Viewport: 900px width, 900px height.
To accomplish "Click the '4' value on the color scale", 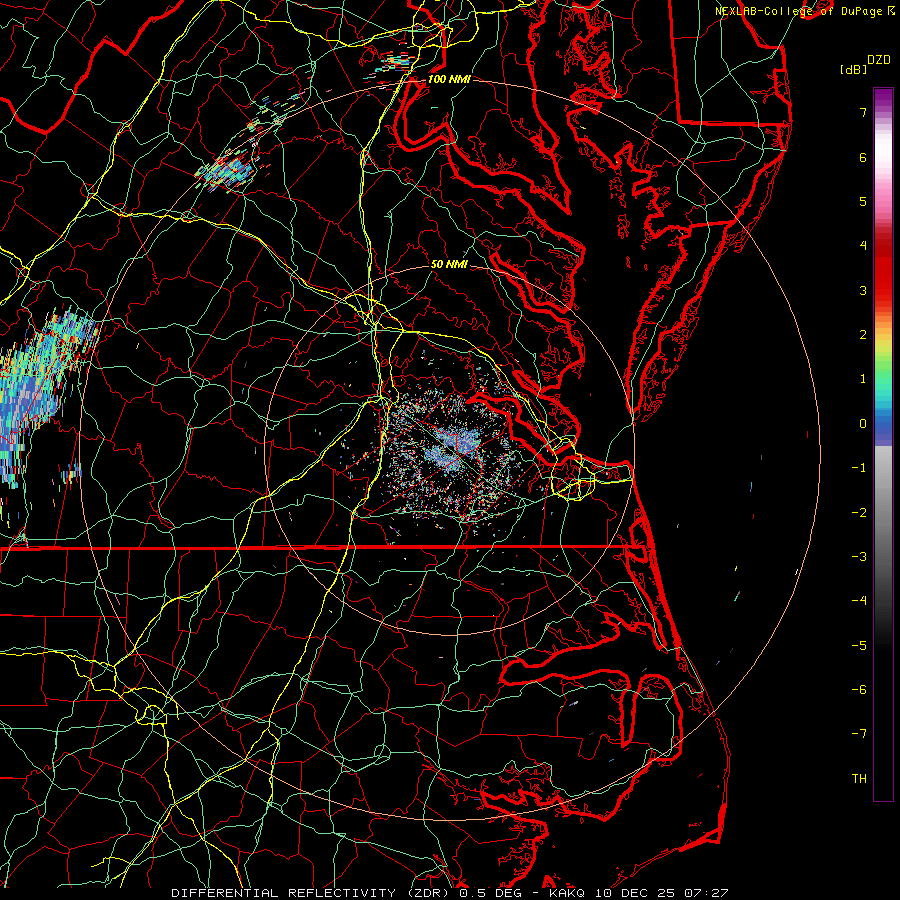I will coord(863,246).
